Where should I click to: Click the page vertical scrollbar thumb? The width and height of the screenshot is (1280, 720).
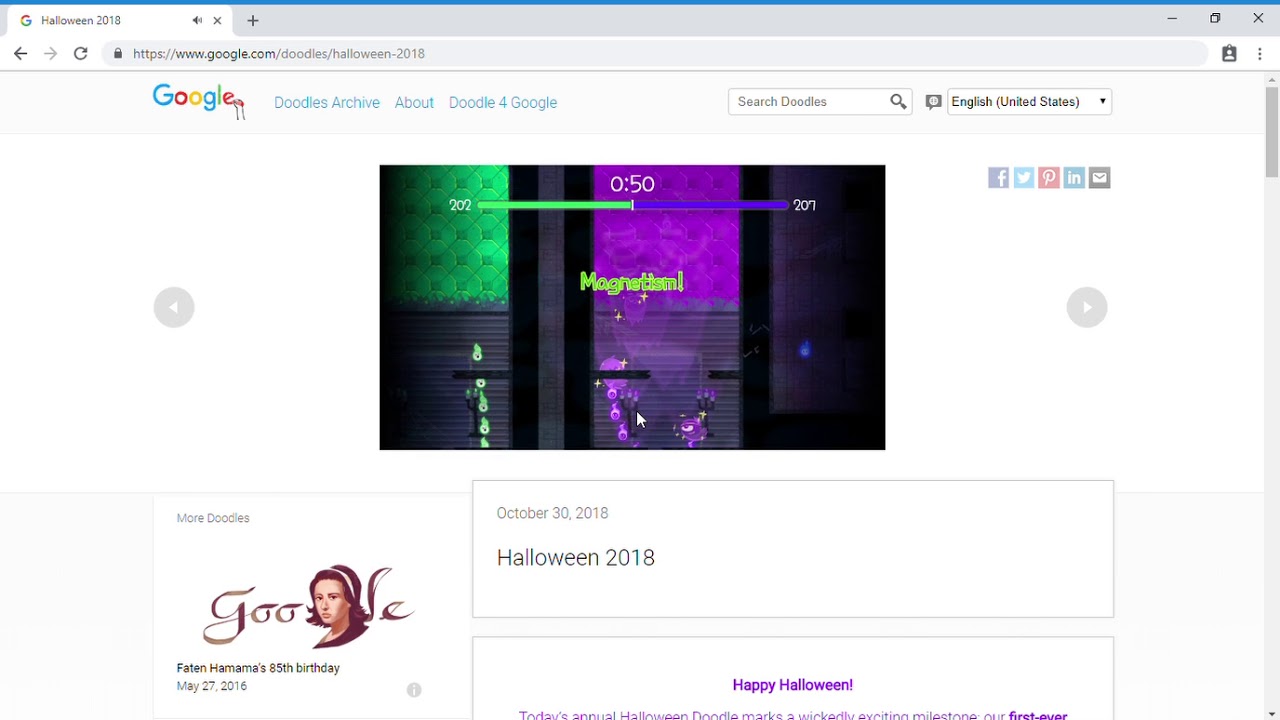coord(1272,130)
